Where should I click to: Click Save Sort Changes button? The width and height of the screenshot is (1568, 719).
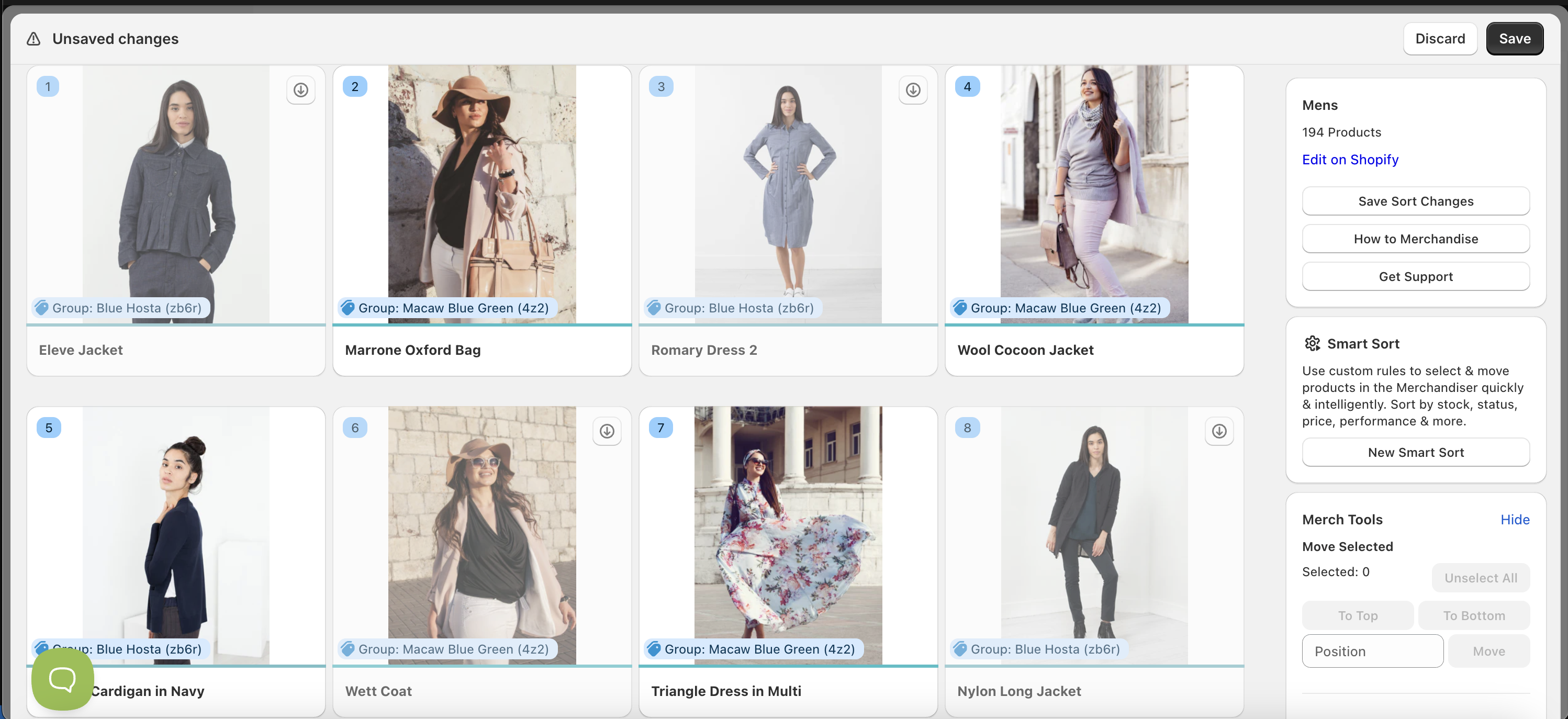click(x=1415, y=201)
